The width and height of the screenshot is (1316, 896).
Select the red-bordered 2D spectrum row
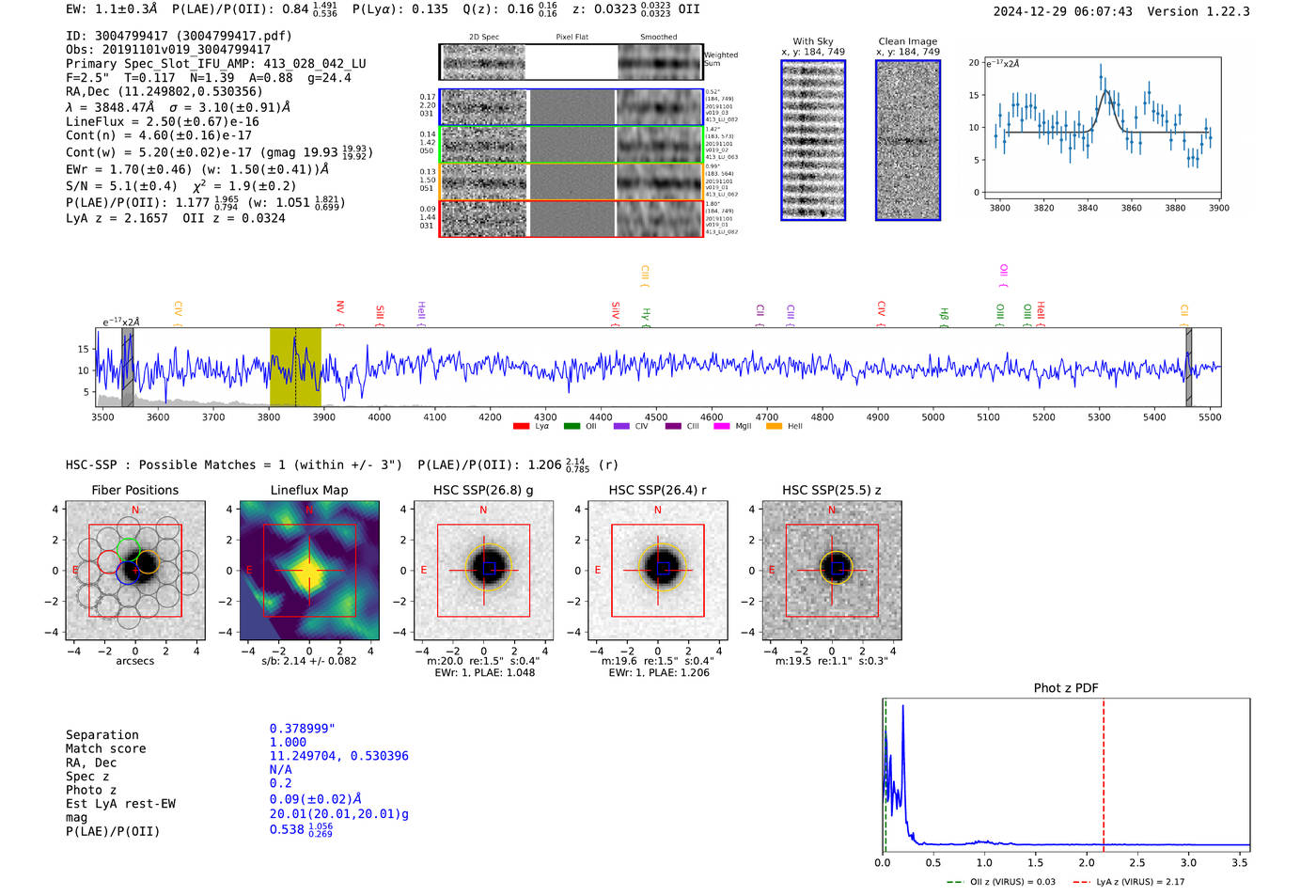point(571,218)
